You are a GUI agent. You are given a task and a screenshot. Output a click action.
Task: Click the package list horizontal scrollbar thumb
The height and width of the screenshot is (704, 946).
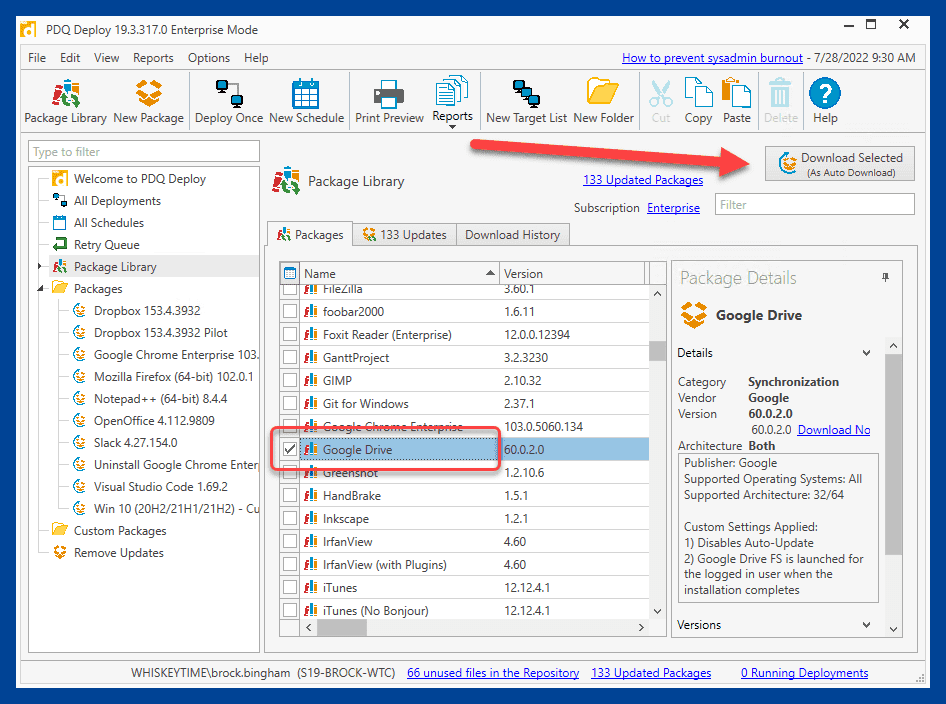tap(341, 627)
